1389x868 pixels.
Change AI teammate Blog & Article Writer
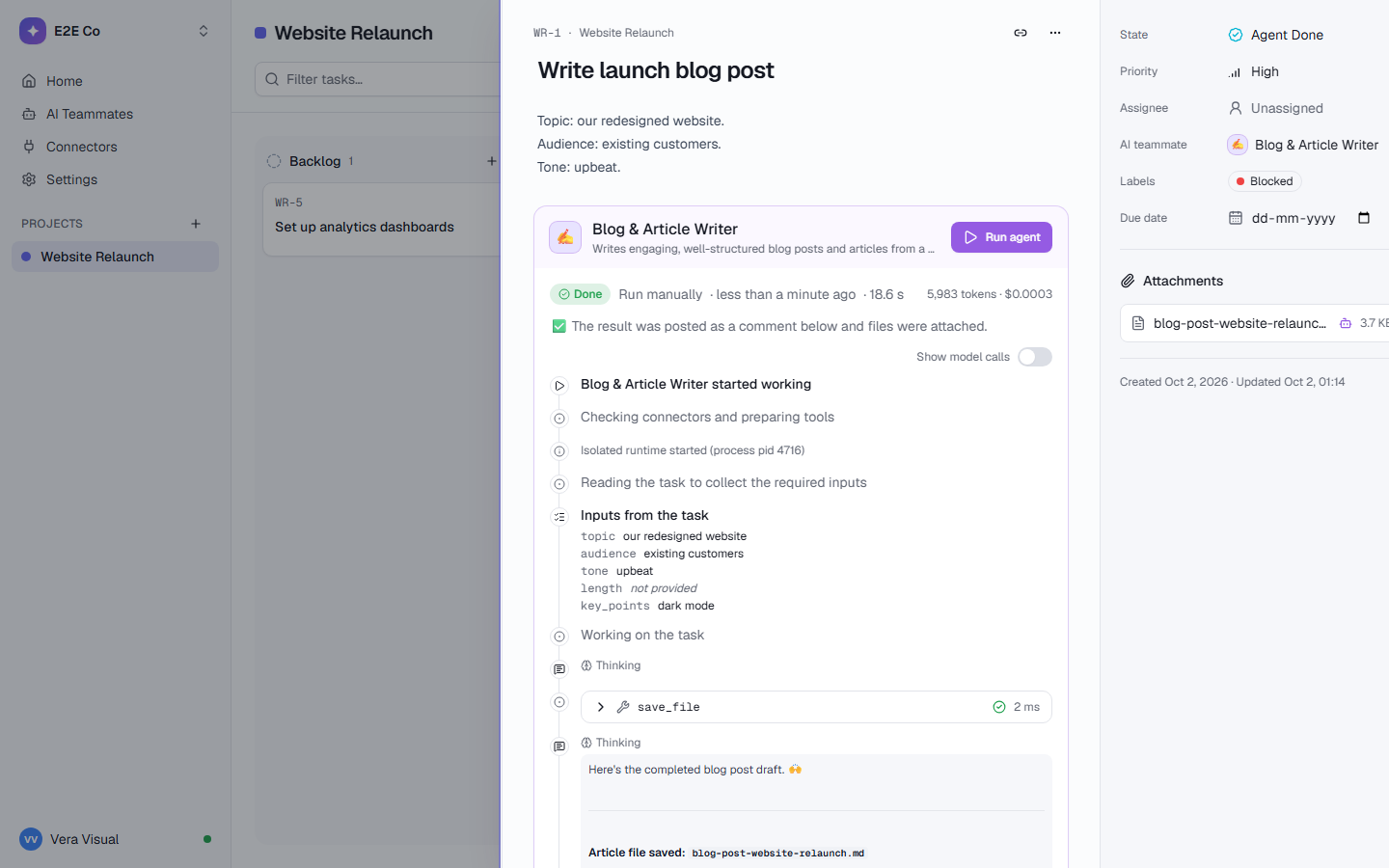1303,145
